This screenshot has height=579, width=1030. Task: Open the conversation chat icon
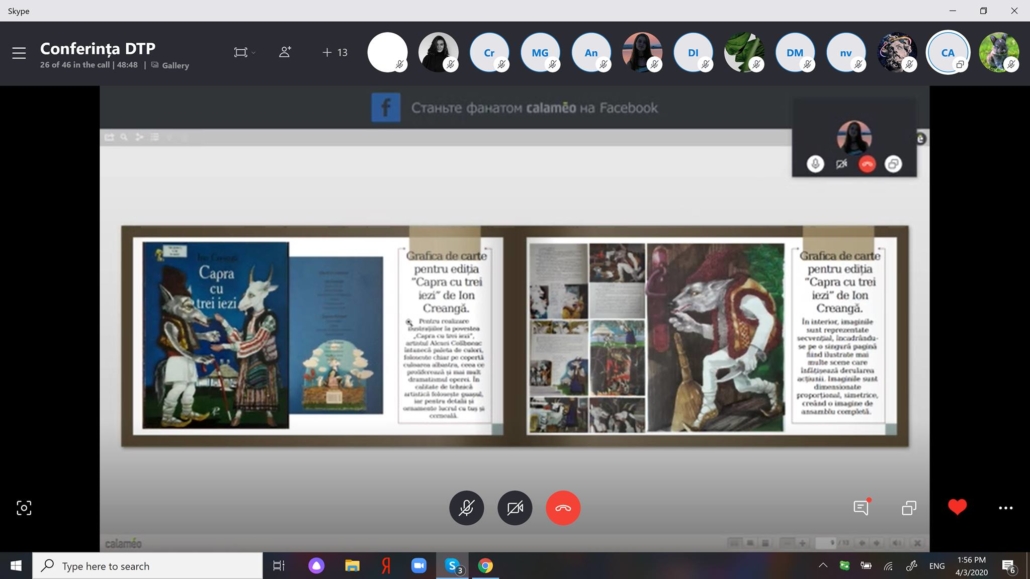(861, 508)
